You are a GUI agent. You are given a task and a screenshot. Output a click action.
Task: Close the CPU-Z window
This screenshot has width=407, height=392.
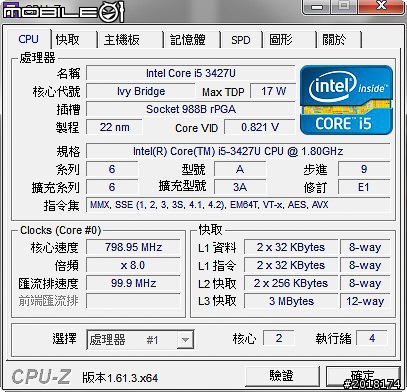tap(380, 6)
